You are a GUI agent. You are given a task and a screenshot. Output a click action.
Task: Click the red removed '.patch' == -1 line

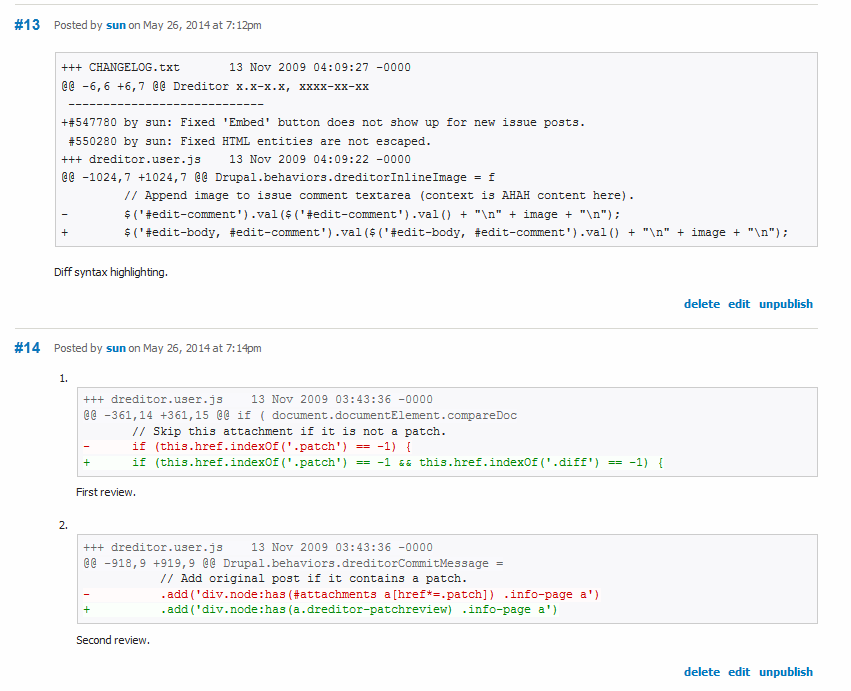click(247, 447)
